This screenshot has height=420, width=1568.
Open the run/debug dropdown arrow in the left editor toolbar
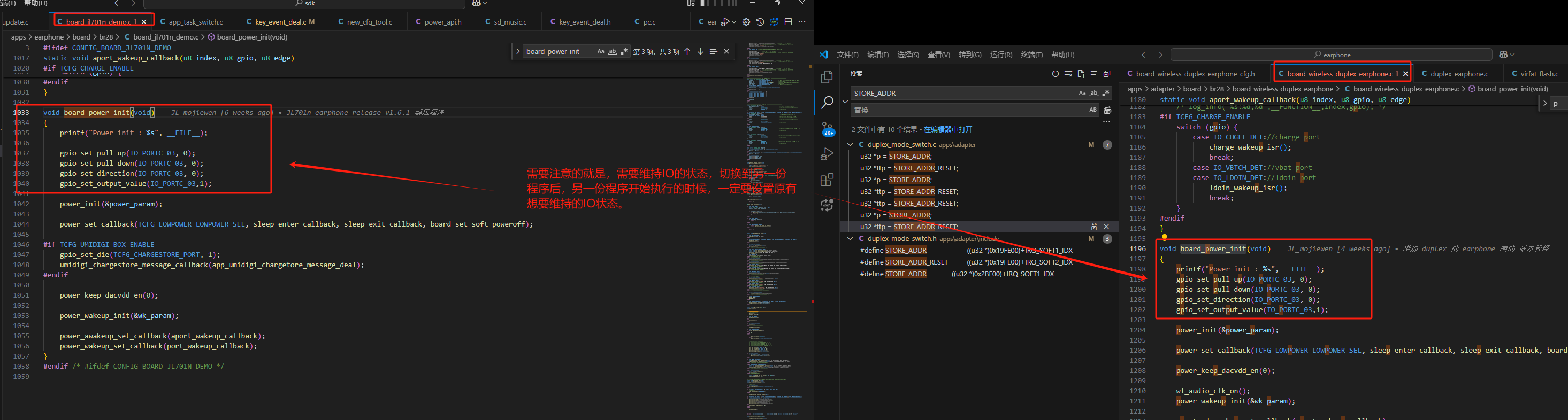click(x=734, y=22)
